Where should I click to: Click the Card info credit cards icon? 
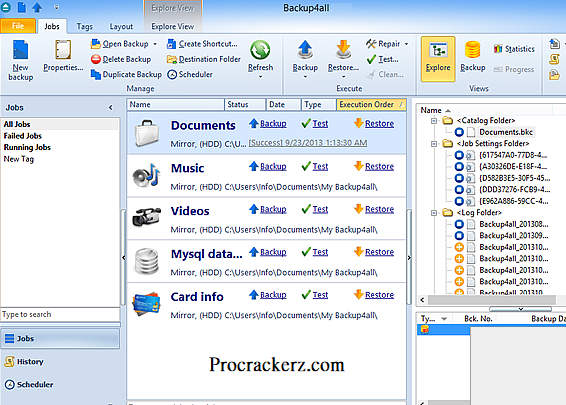pyautogui.click(x=146, y=304)
